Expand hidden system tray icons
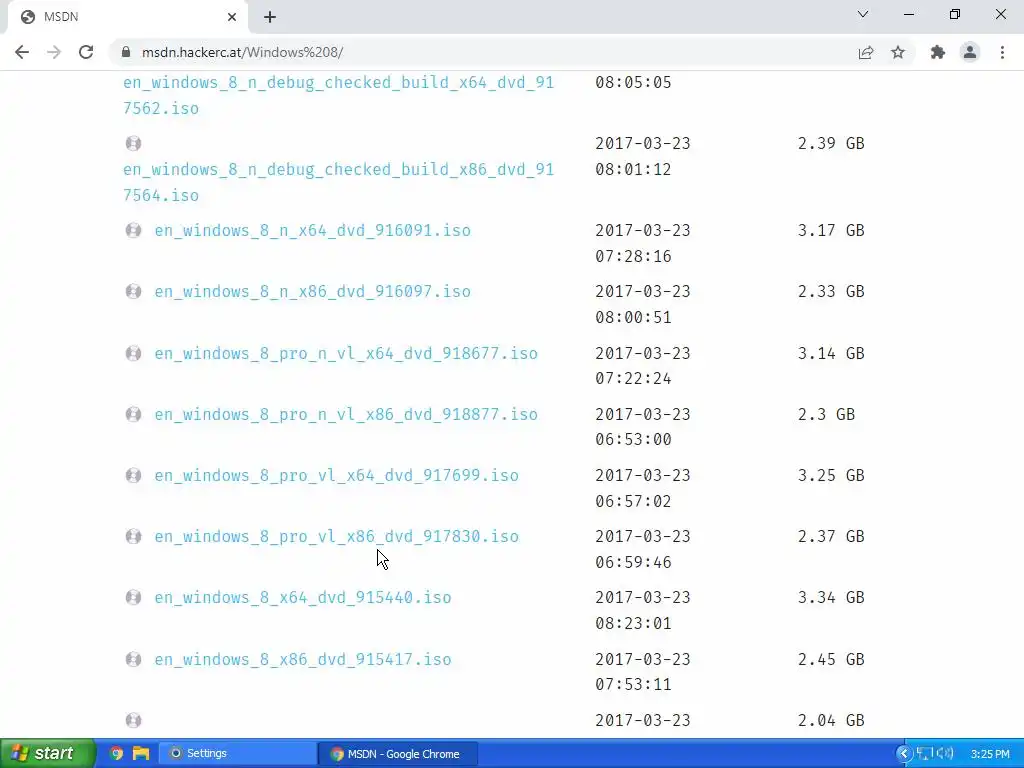This screenshot has height=768, width=1024. [904, 754]
